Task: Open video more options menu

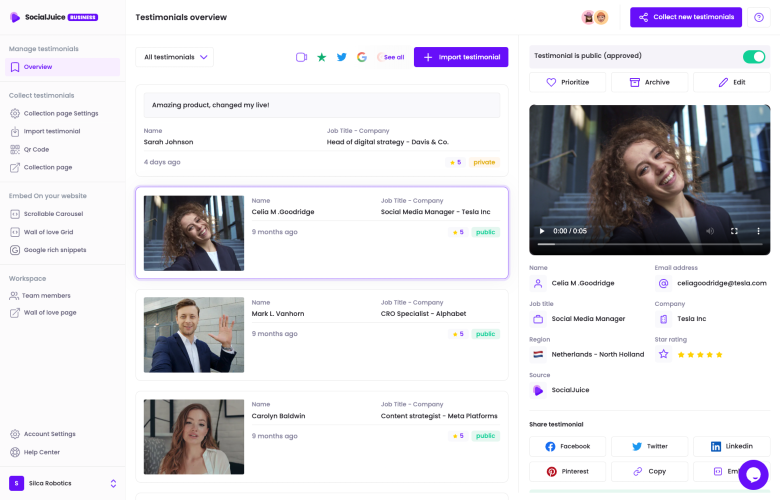Action: click(758, 231)
